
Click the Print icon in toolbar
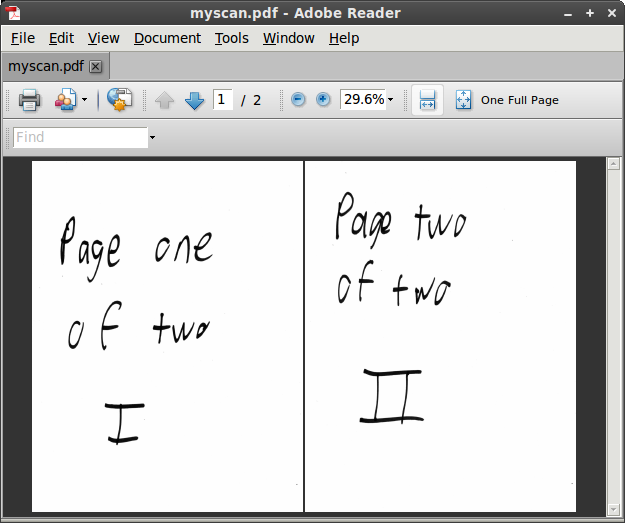[x=29, y=100]
